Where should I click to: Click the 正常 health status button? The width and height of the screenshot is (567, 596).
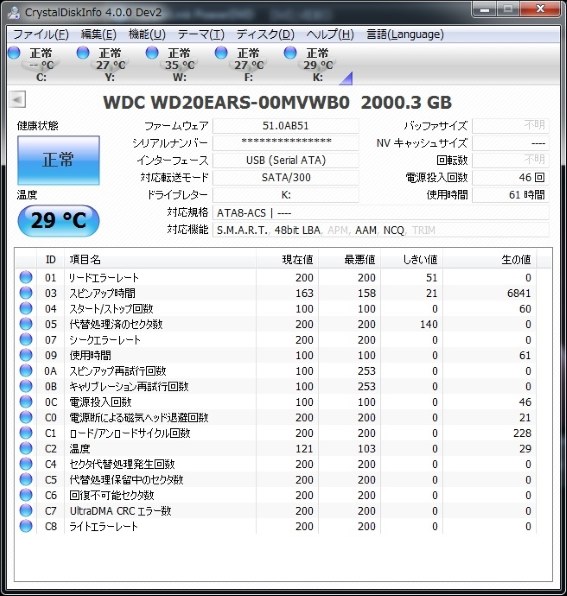(59, 160)
